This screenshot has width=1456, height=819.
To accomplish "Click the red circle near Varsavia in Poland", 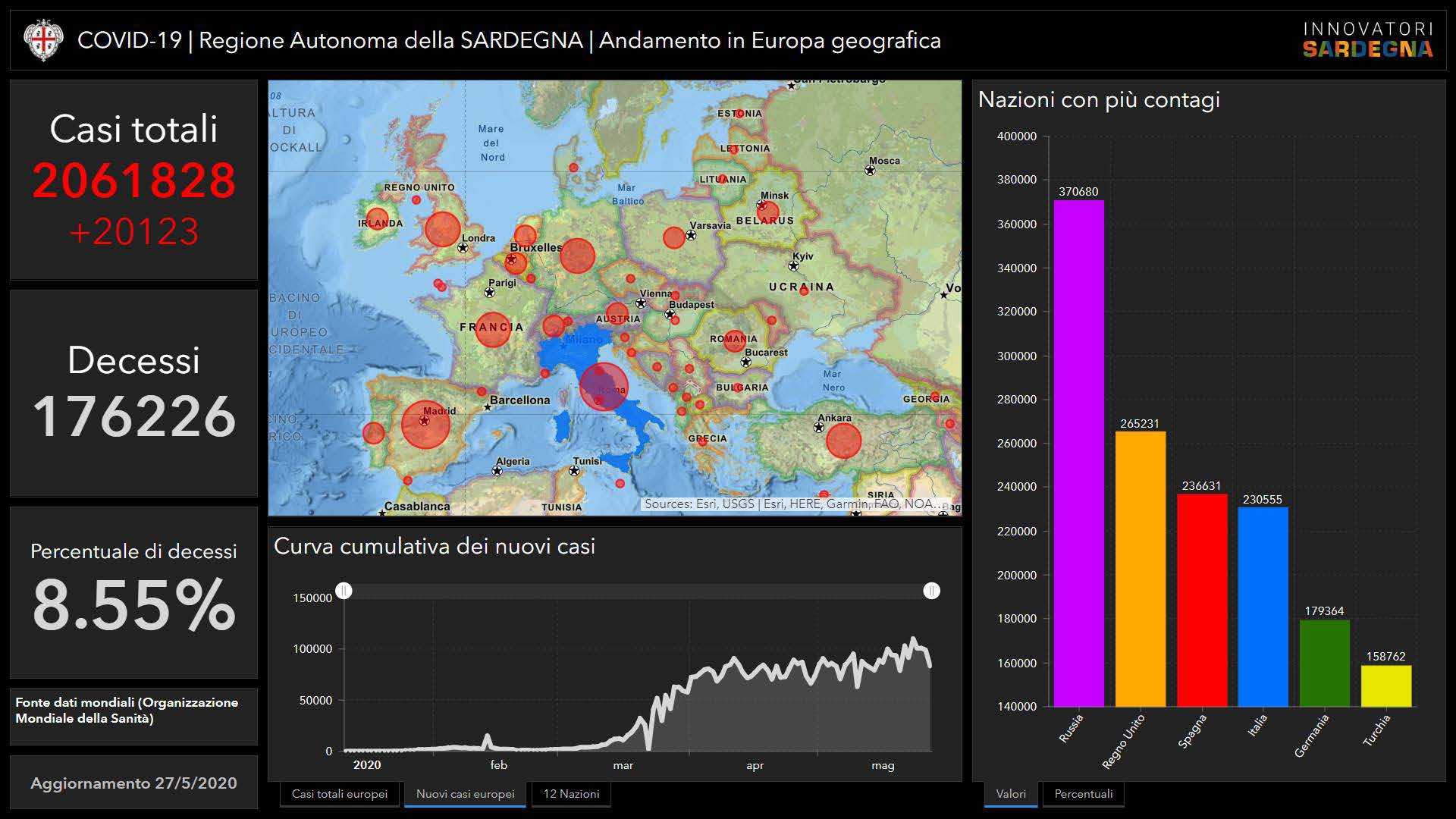I will tap(673, 237).
